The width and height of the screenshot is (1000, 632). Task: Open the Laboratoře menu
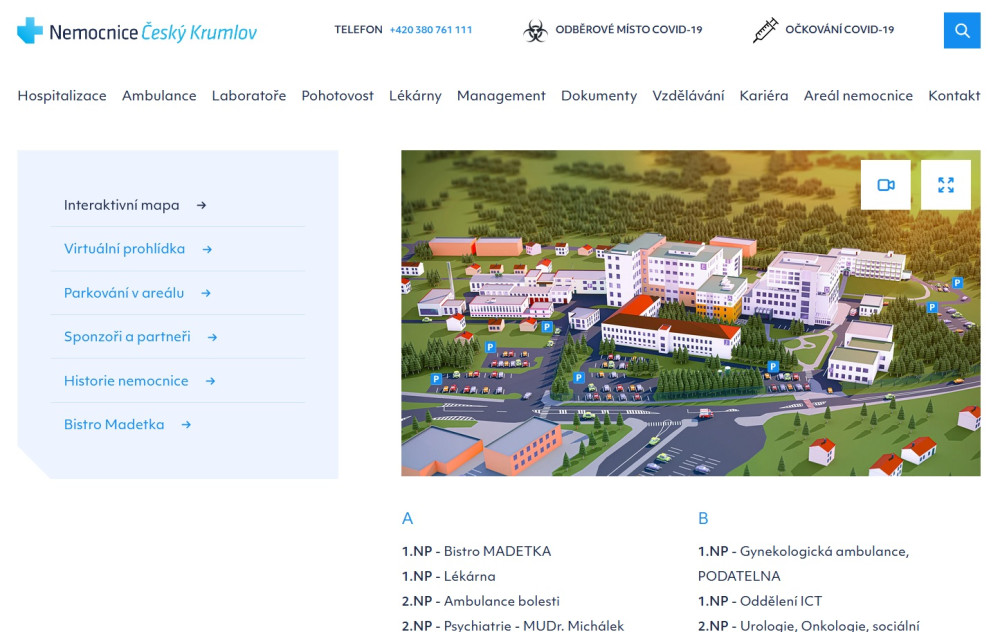point(249,96)
